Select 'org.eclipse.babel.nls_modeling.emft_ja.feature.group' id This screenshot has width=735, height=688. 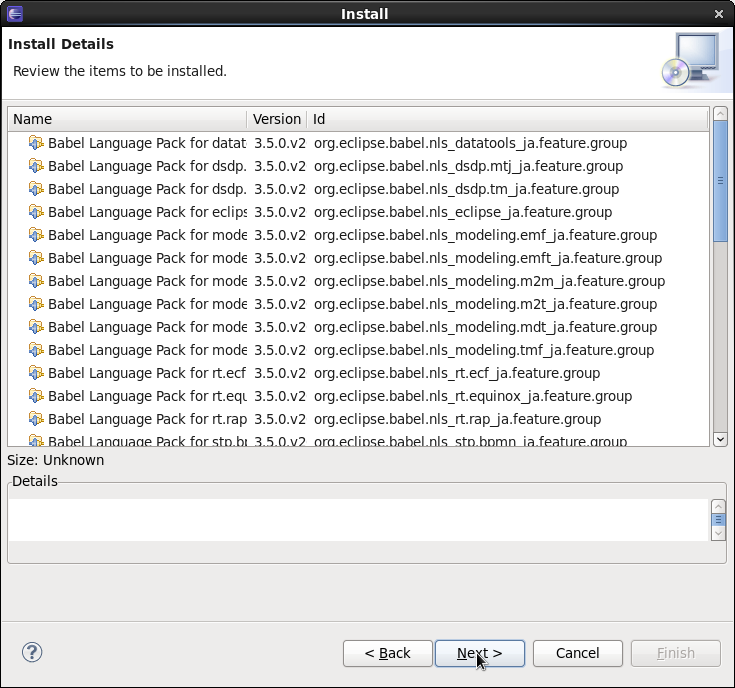(x=488, y=258)
